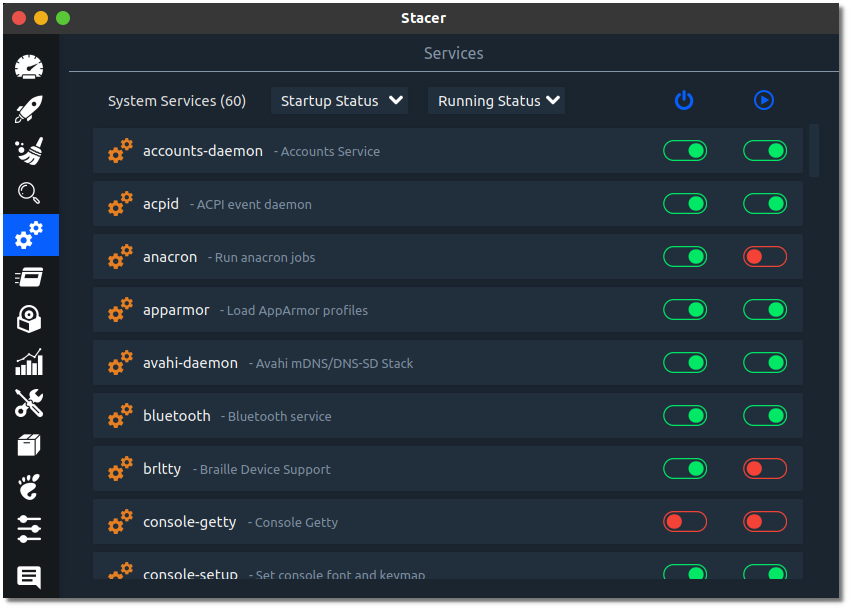Viewport: 850px width, 609px height.
Task: Click the blue play button header
Action: pyautogui.click(x=764, y=100)
